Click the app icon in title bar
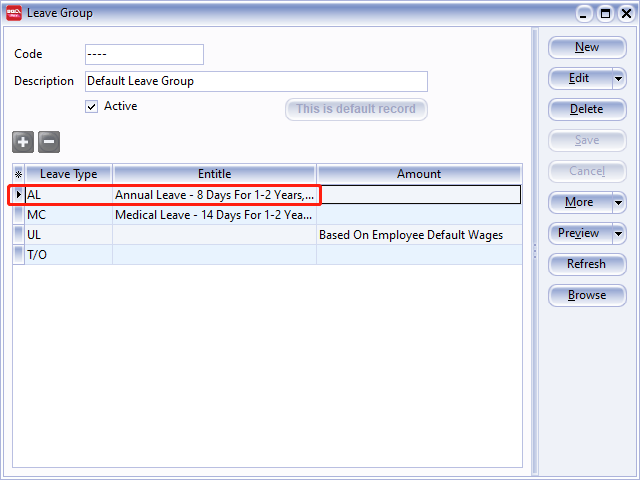Screen dimensions: 640x480 pyautogui.click(x=12, y=13)
